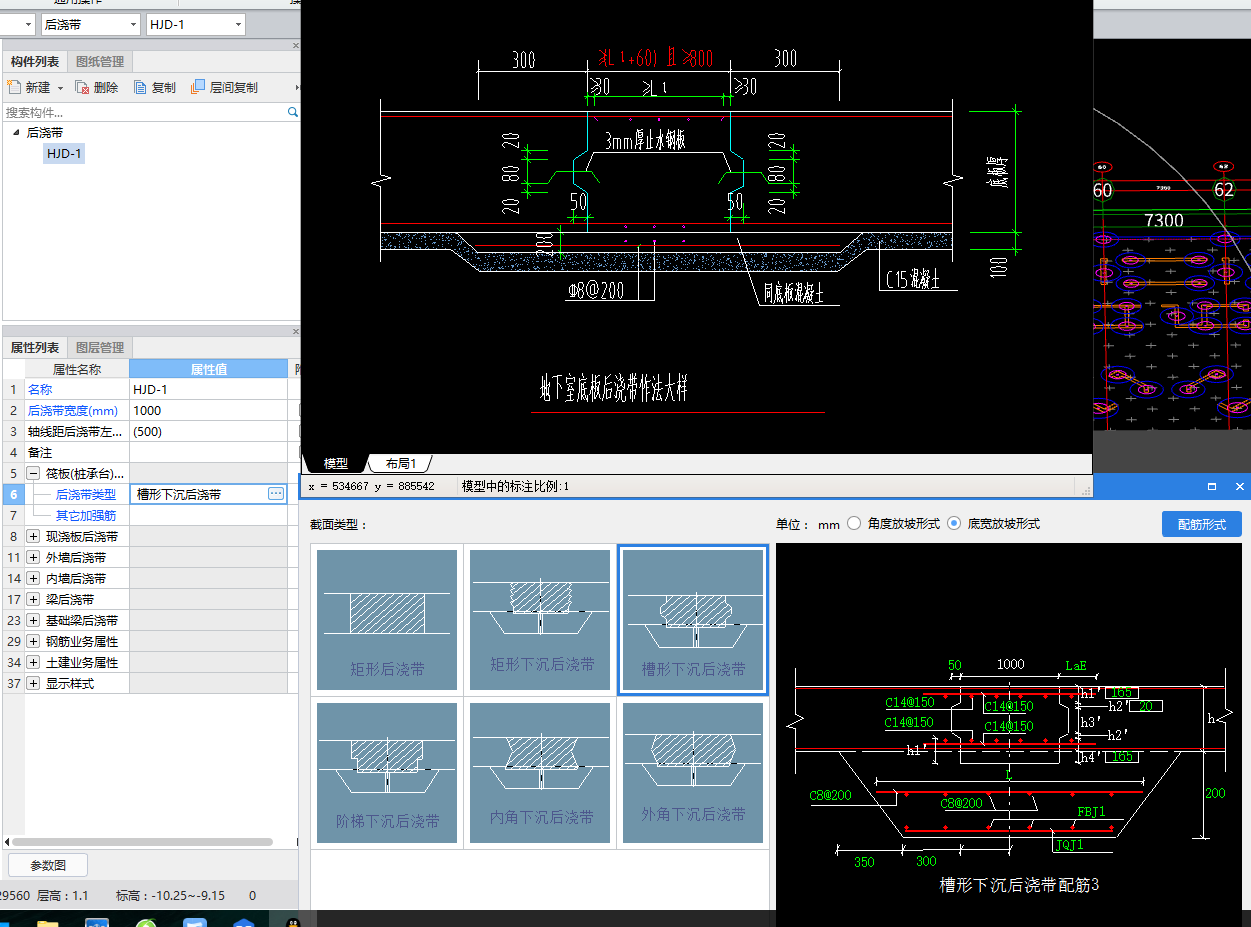1251x927 pixels.
Task: Maximize the section type dialog
Action: (1212, 486)
